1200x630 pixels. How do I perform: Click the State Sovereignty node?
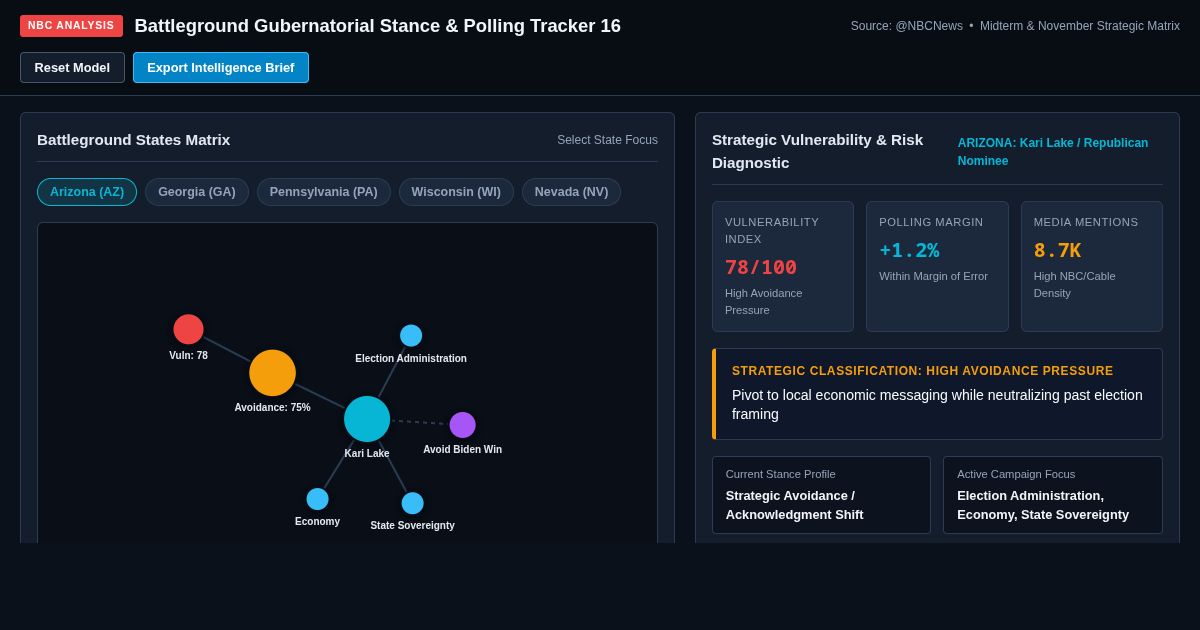pos(412,503)
